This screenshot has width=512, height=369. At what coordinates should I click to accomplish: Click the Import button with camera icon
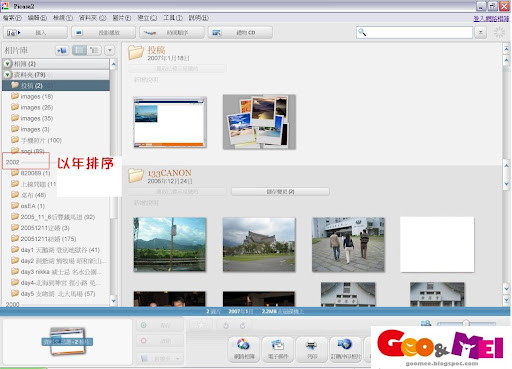coord(35,33)
